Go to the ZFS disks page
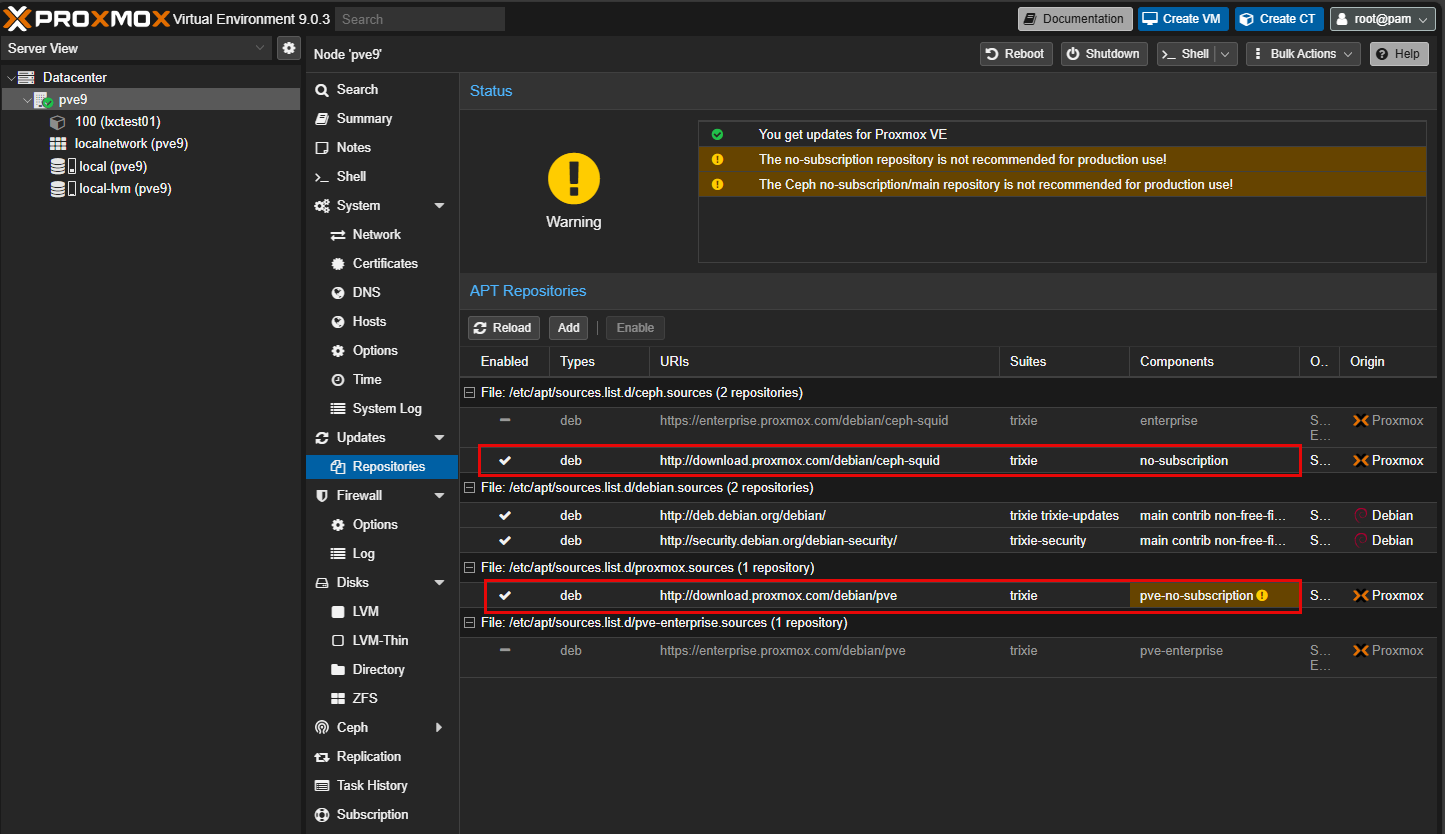1445x834 pixels. [x=364, y=699]
